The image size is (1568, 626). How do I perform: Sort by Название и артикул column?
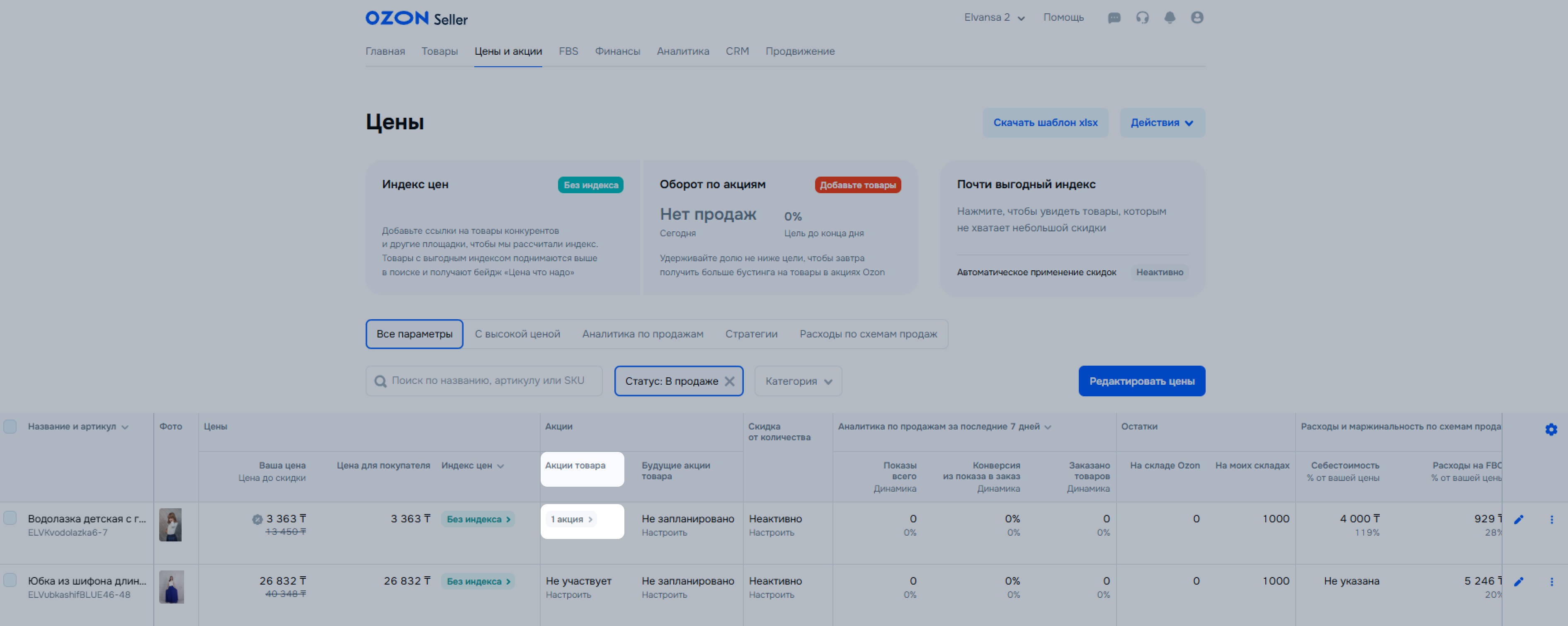tap(78, 426)
